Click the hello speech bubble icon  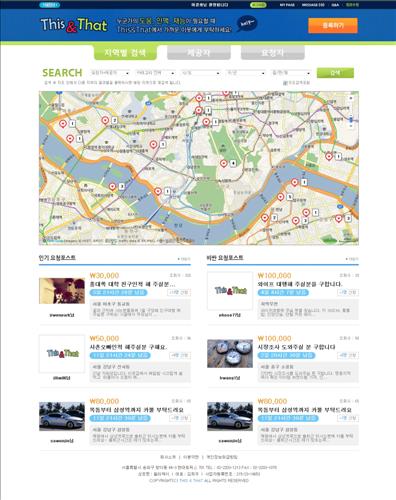(247, 24)
